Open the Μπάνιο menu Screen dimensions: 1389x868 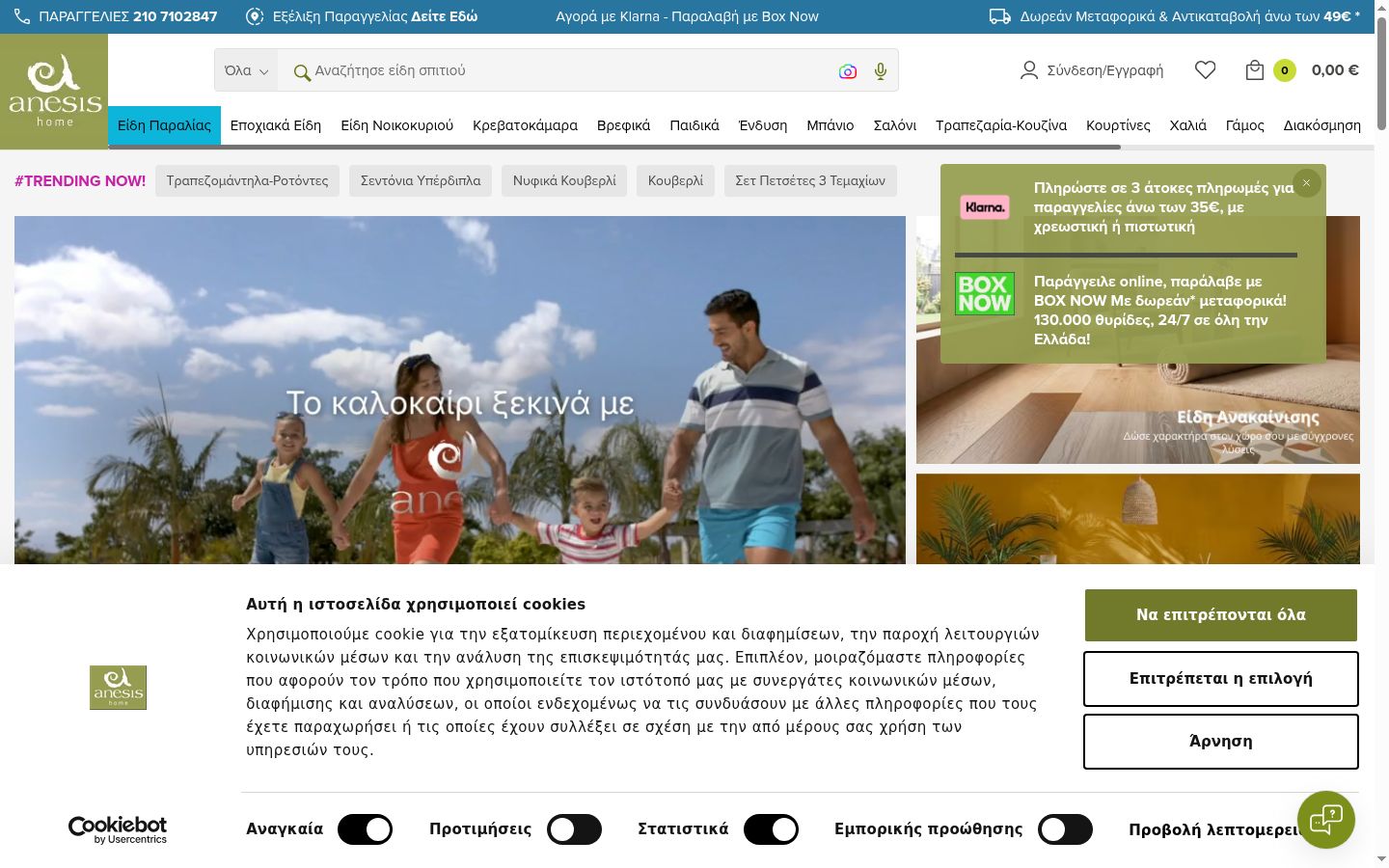point(831,125)
